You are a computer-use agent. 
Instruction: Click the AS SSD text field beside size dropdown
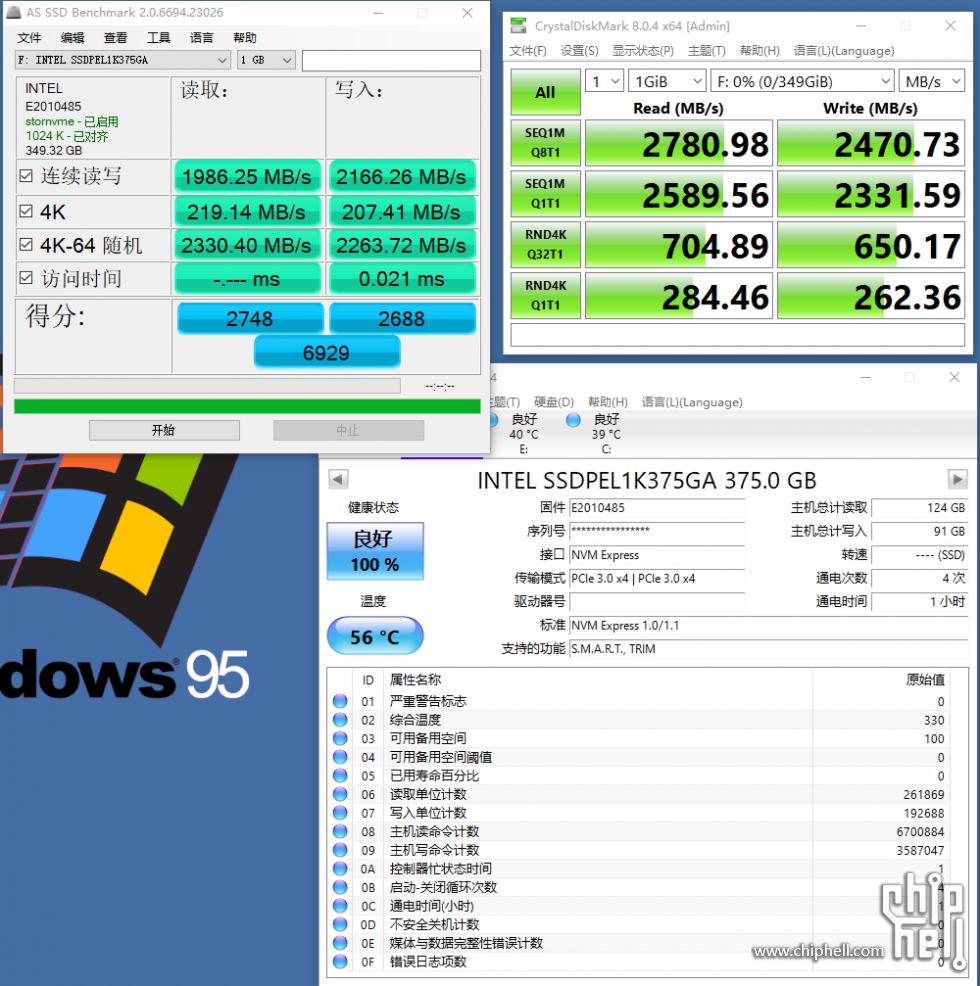(391, 61)
